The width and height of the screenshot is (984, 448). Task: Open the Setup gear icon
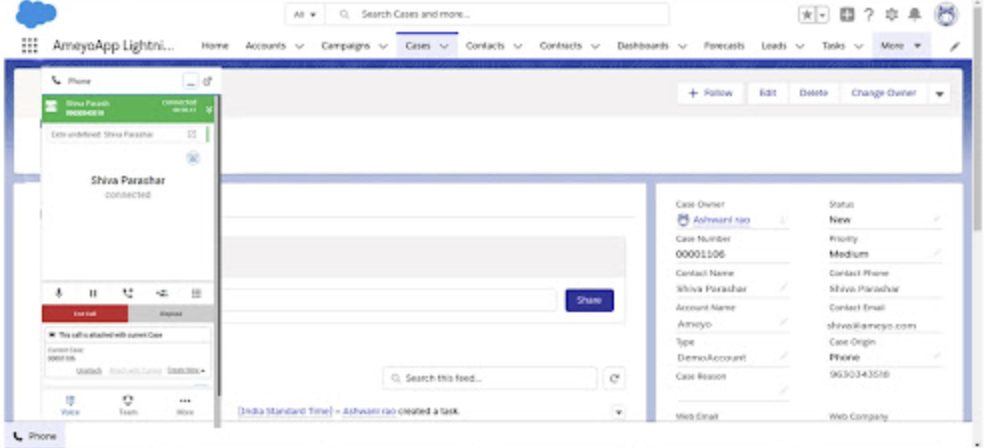pyautogui.click(x=891, y=15)
